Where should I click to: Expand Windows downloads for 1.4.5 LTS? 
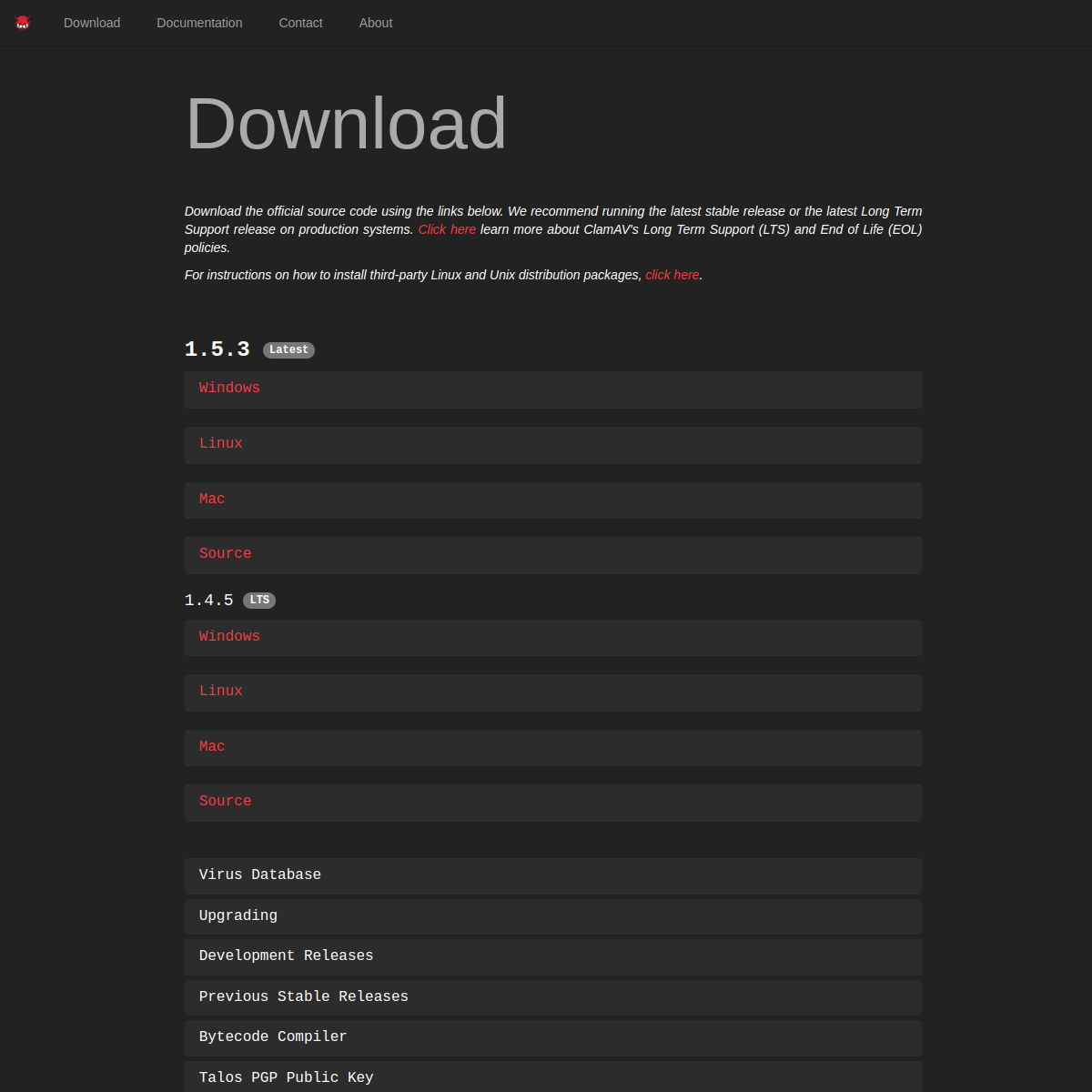click(553, 638)
